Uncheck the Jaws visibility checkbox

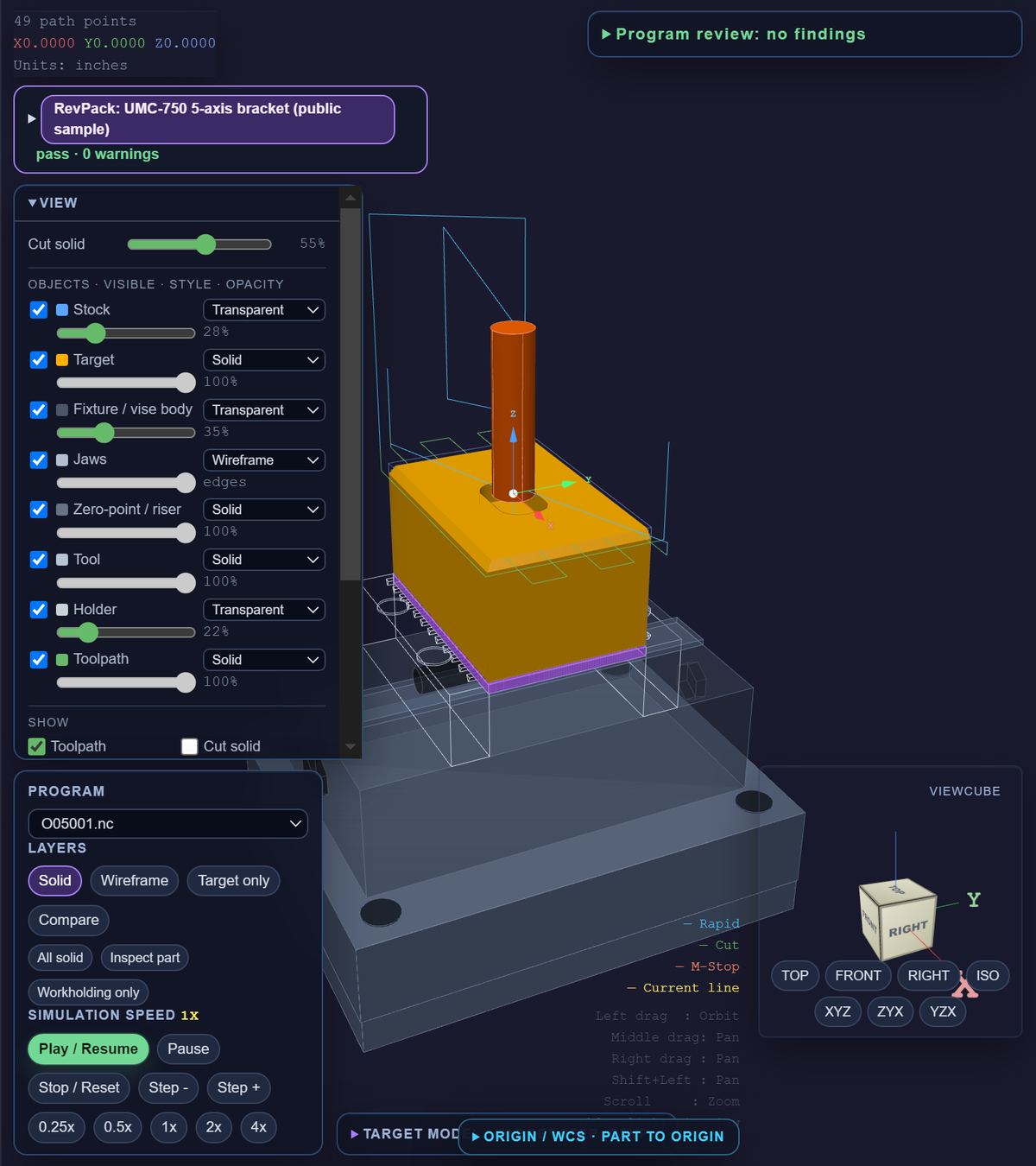[39, 460]
